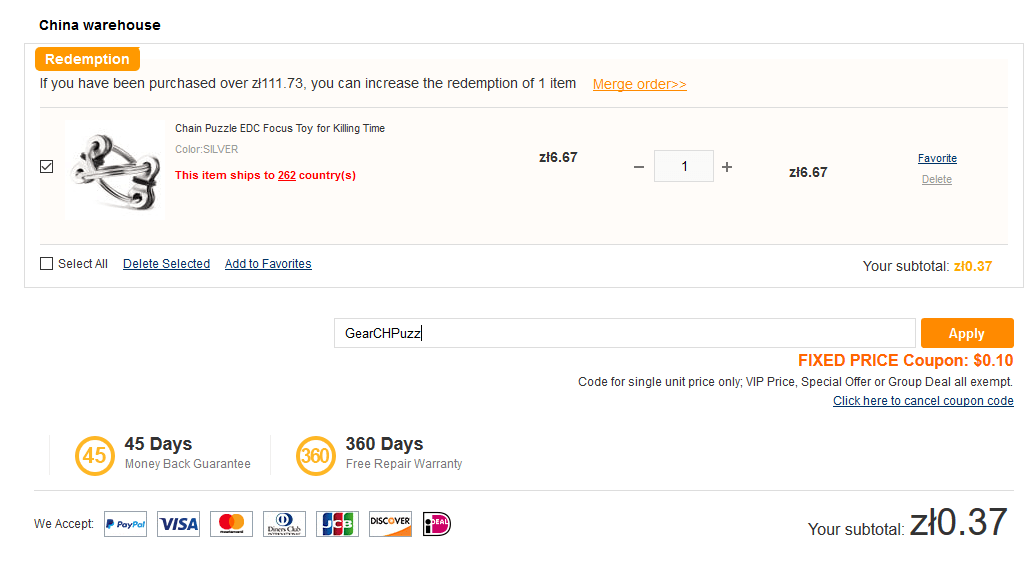Image resolution: width=1029 pixels, height=580 pixels.
Task: Click the Mastercard payment icon
Action: [231, 524]
